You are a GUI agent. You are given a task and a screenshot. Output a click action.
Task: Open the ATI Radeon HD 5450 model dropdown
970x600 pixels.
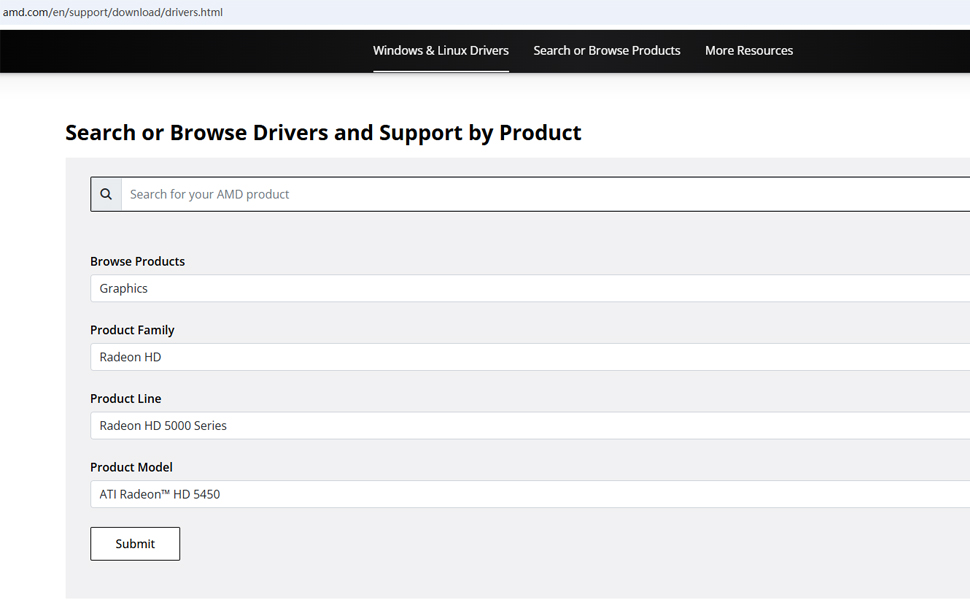[530, 494]
